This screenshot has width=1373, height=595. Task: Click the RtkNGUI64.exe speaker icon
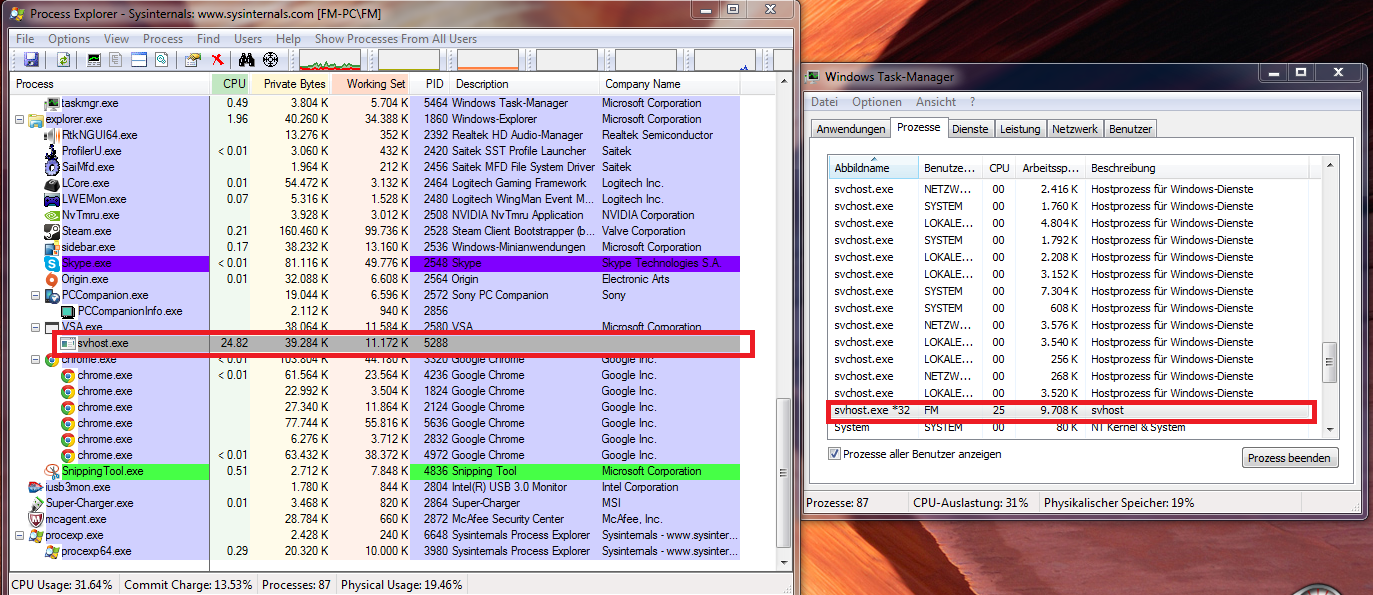coord(52,135)
